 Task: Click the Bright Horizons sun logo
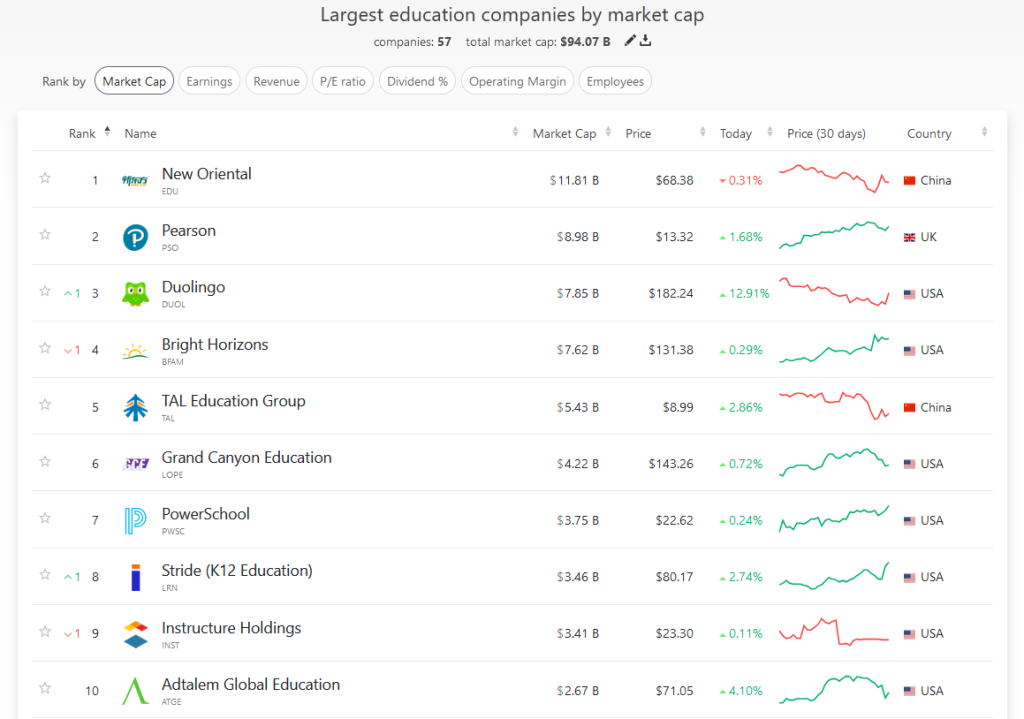pyautogui.click(x=135, y=351)
